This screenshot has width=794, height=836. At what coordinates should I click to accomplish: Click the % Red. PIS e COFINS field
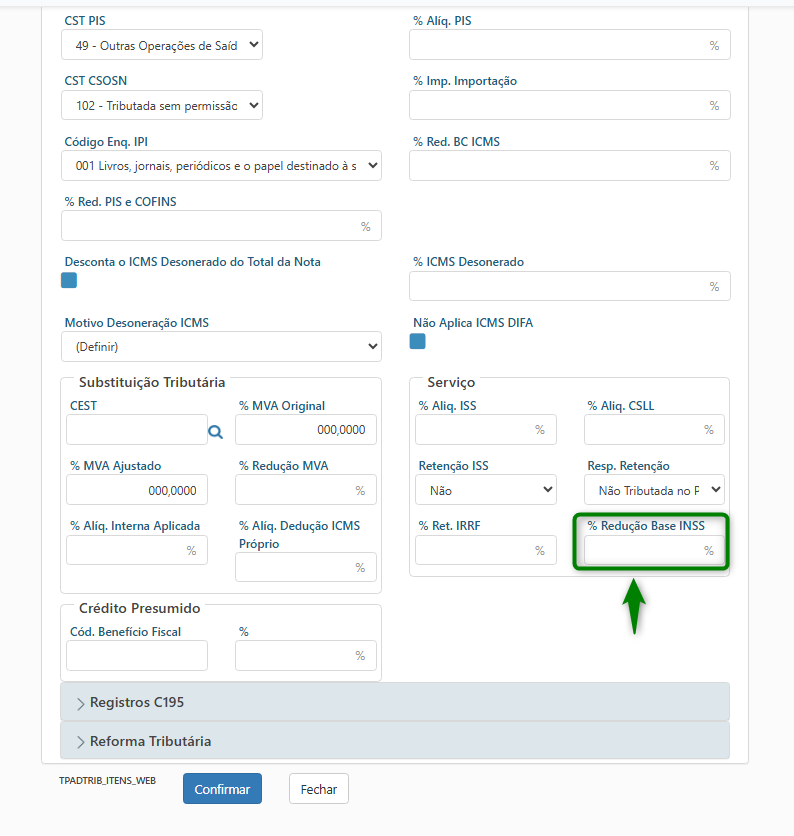pos(210,226)
